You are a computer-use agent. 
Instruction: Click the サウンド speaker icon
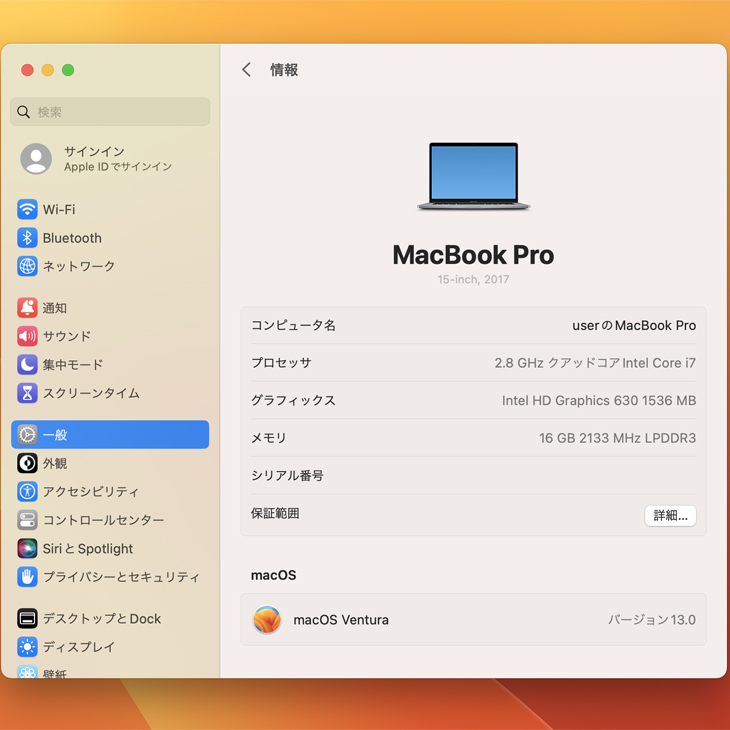[x=27, y=336]
